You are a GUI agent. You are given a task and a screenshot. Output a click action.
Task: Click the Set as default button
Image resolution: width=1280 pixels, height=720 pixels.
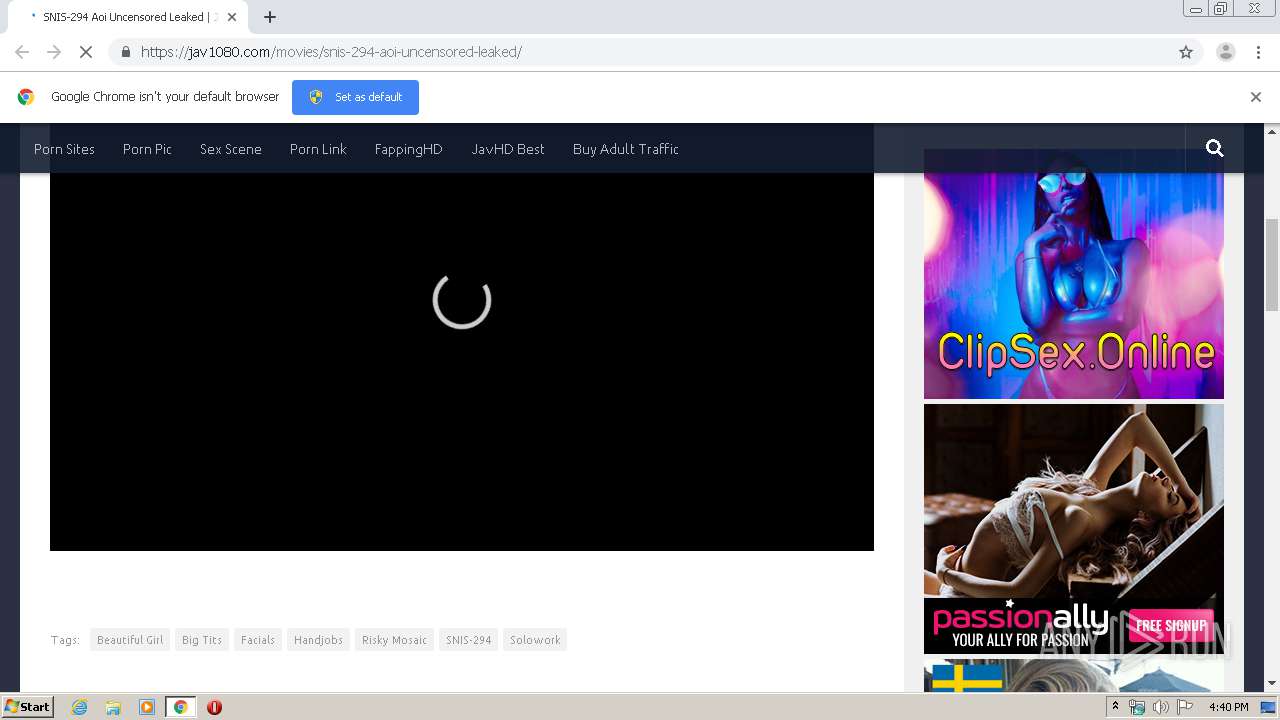pyautogui.click(x=355, y=97)
